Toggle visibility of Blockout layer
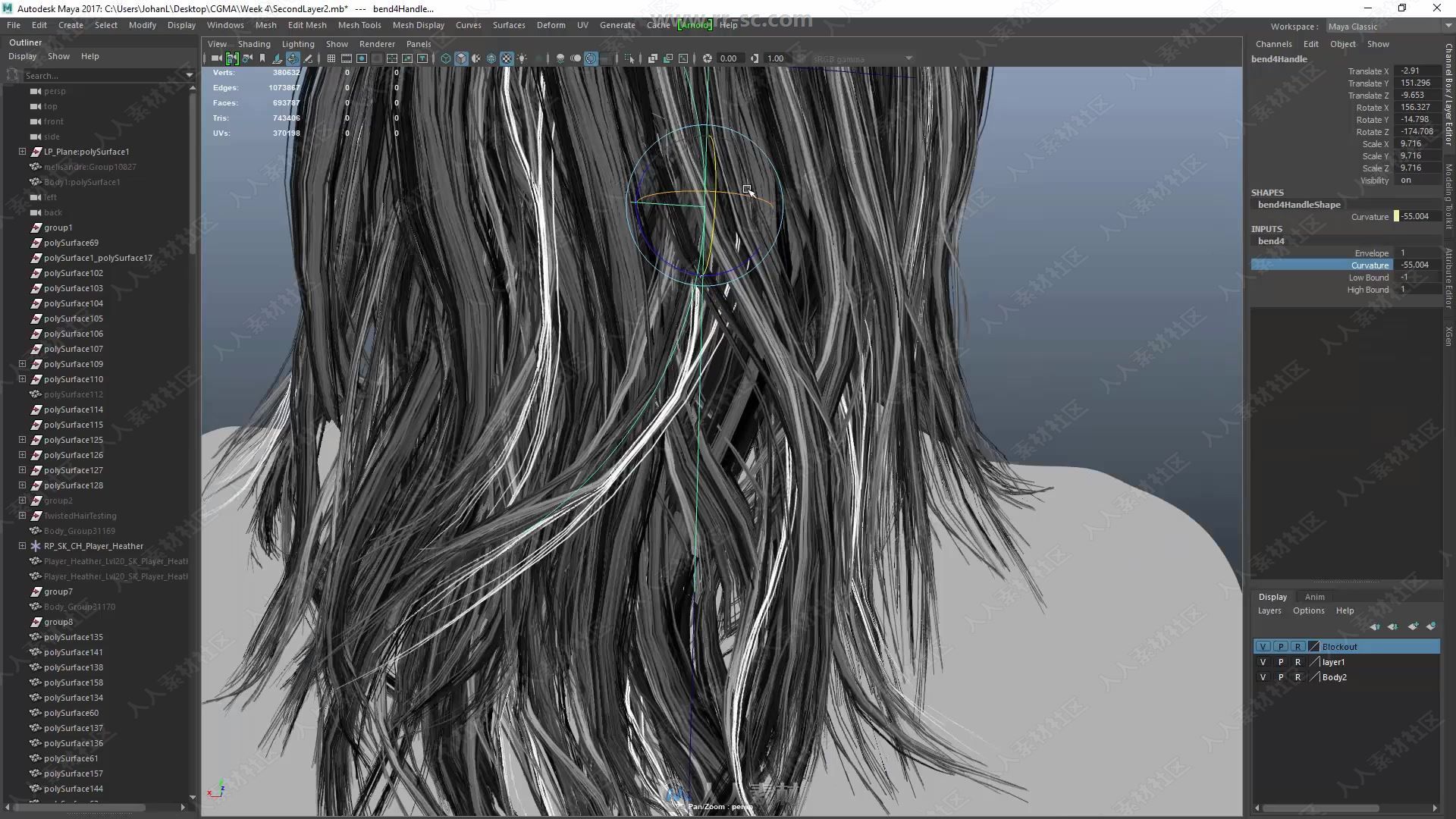This screenshot has height=819, width=1456. (x=1262, y=646)
